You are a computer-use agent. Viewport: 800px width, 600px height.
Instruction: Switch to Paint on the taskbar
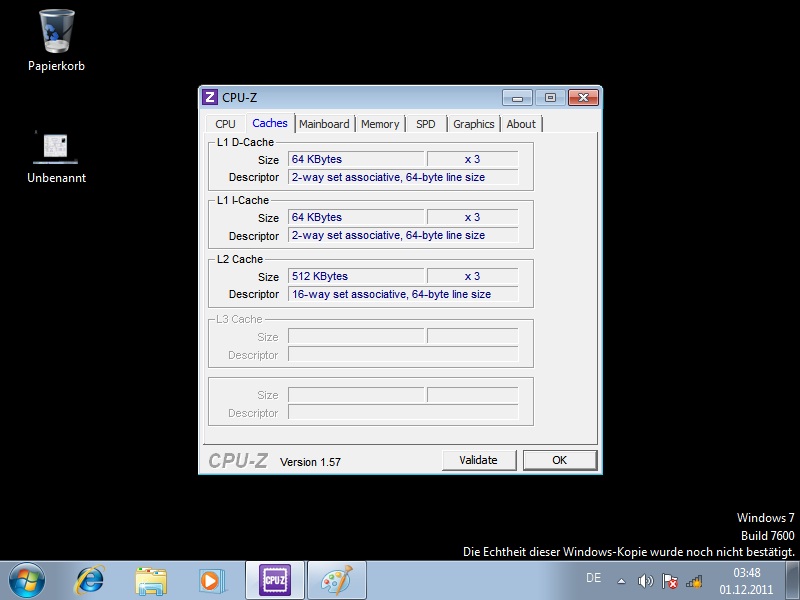tap(337, 580)
